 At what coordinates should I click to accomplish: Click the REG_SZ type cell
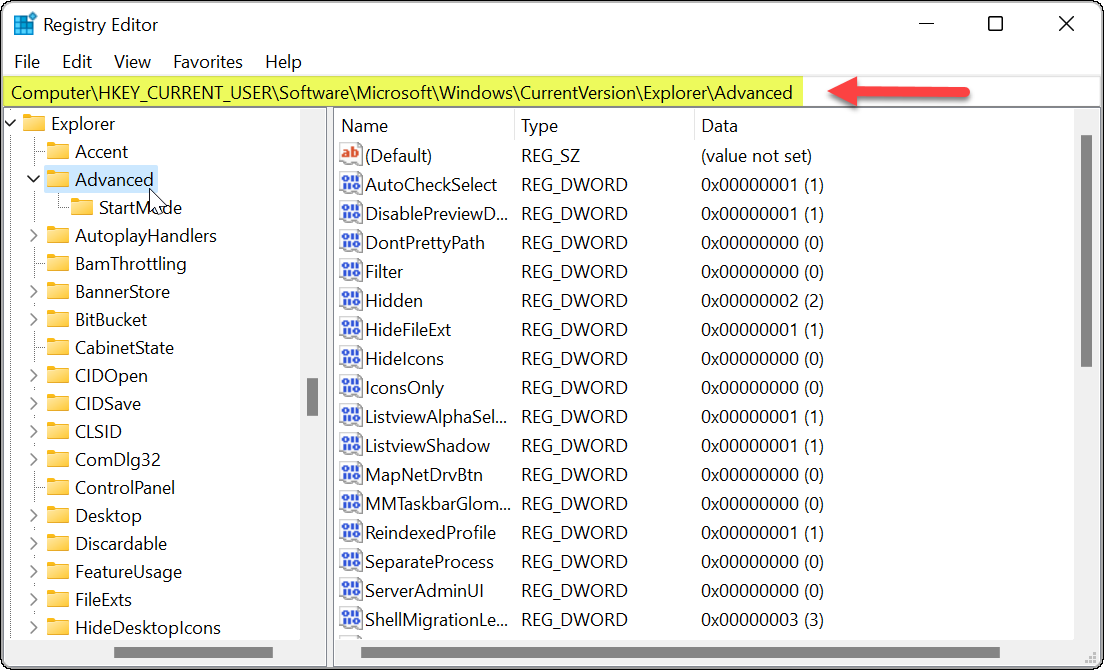pos(551,156)
